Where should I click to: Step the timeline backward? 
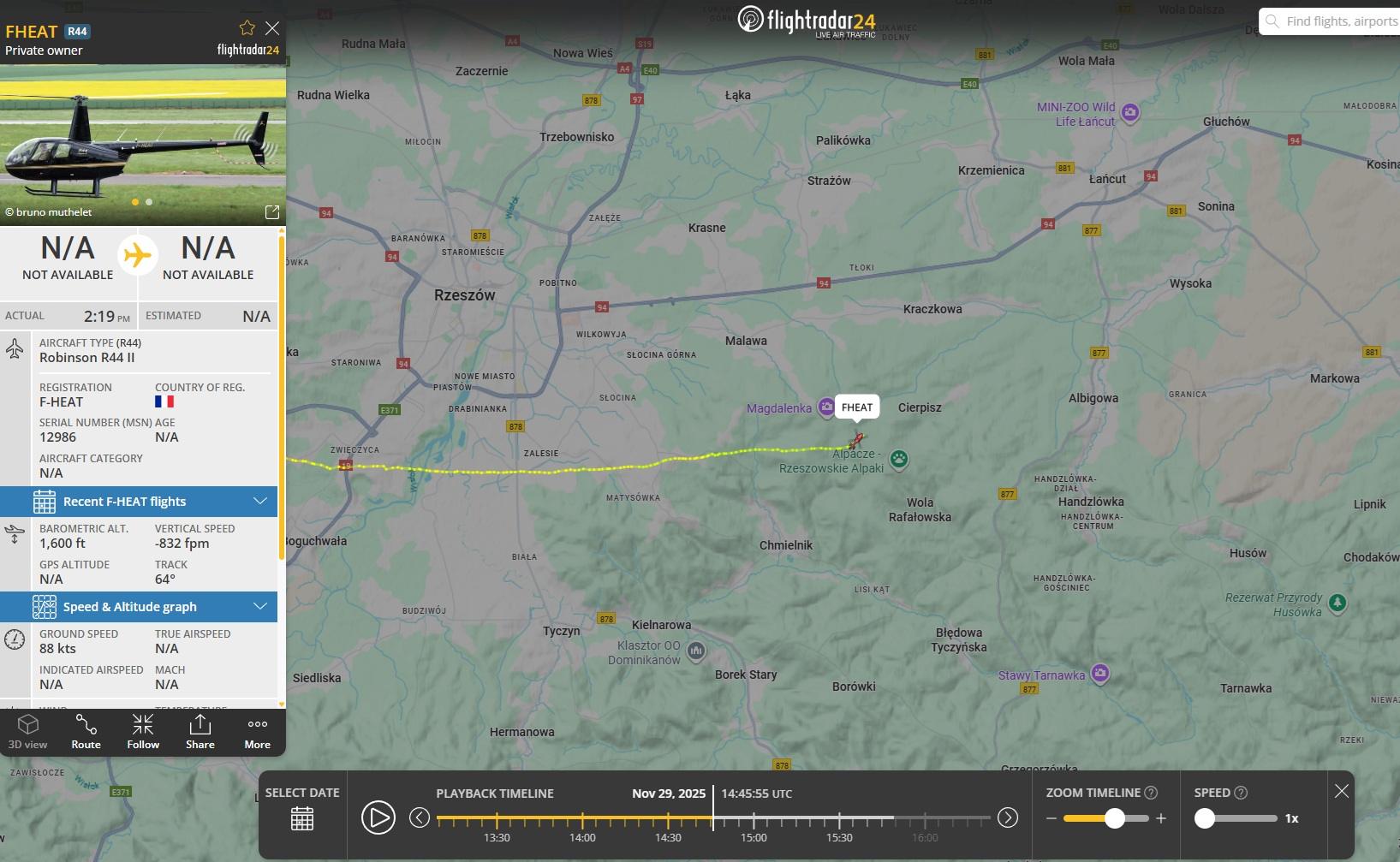point(419,817)
